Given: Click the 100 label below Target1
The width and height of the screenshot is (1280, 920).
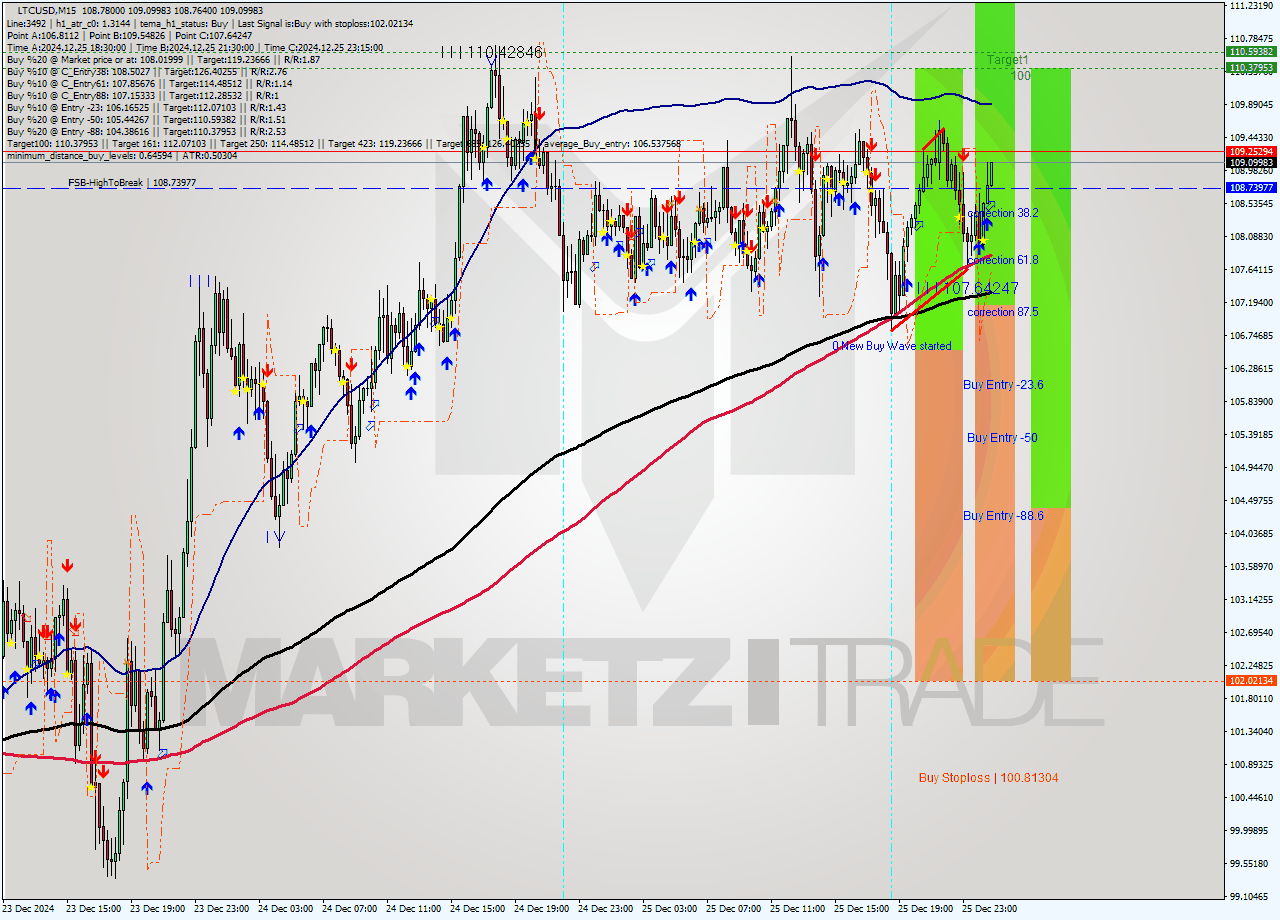Looking at the screenshot, I should point(1020,75).
